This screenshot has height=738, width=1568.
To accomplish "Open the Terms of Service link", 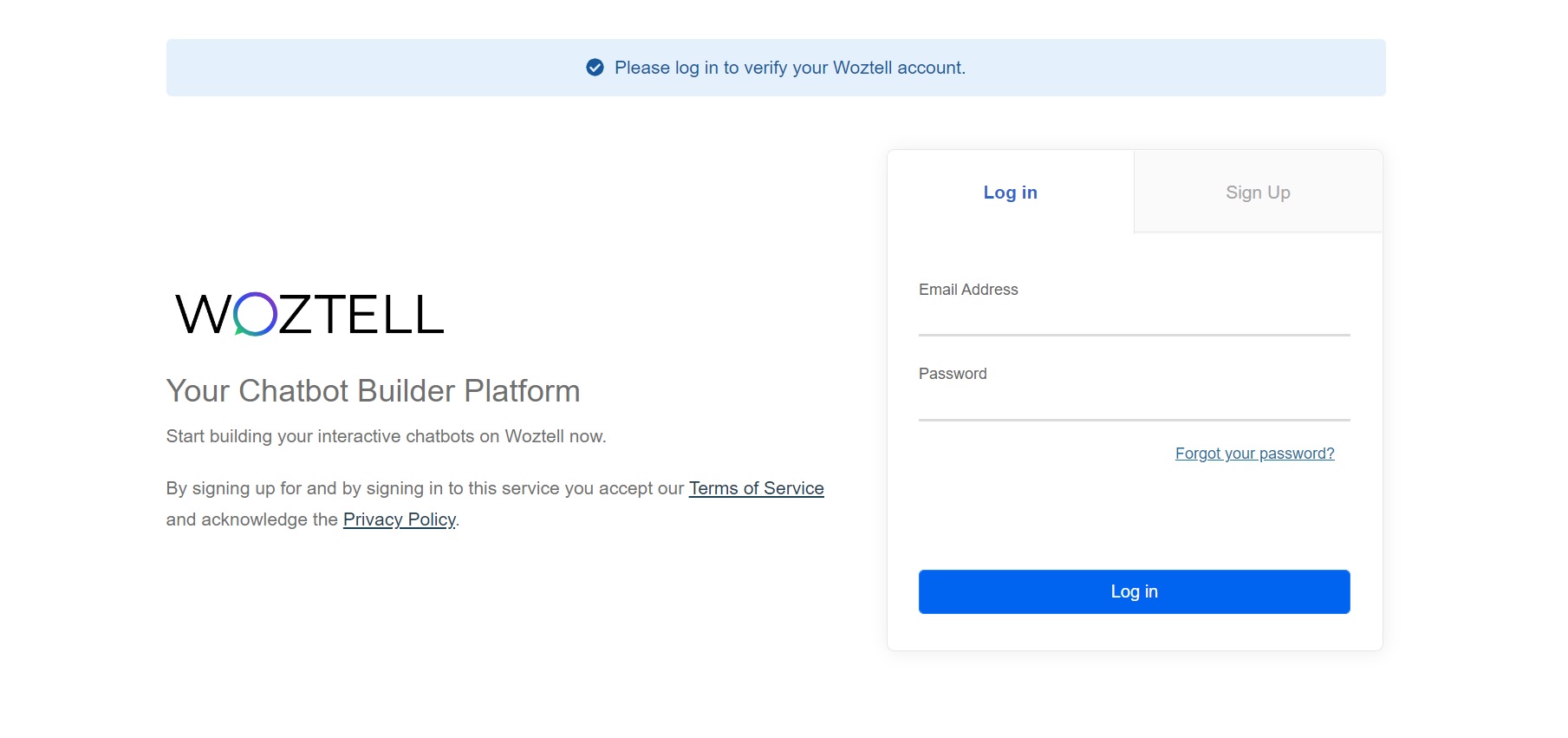I will pyautogui.click(x=756, y=488).
